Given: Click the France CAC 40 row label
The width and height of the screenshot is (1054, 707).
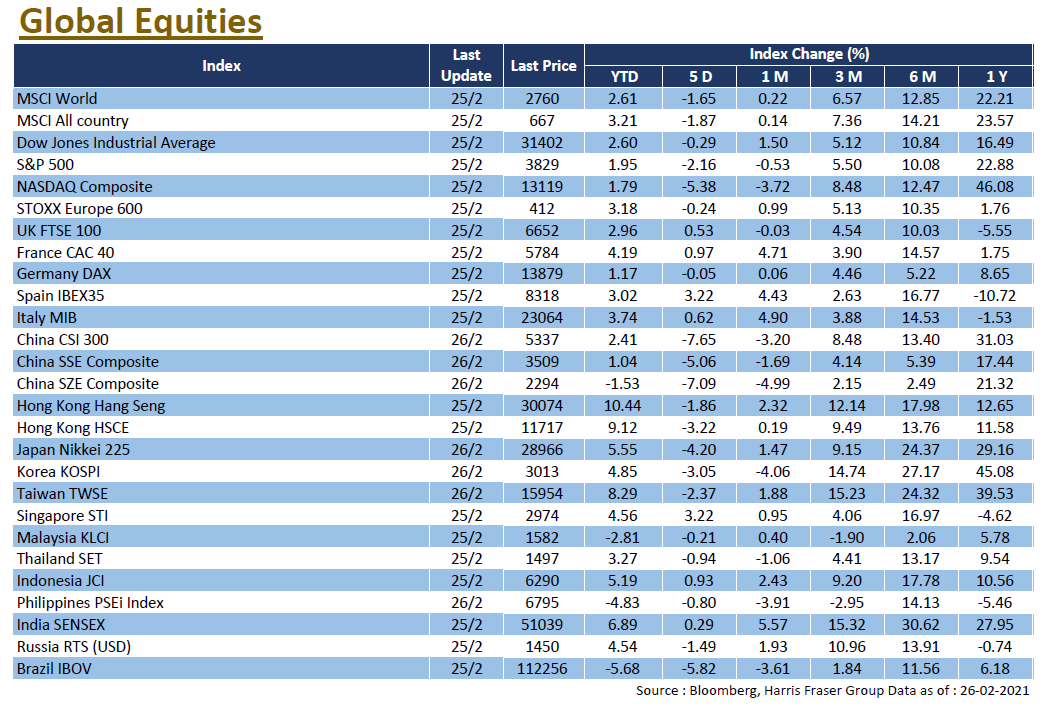Looking at the screenshot, I should tap(65, 253).
